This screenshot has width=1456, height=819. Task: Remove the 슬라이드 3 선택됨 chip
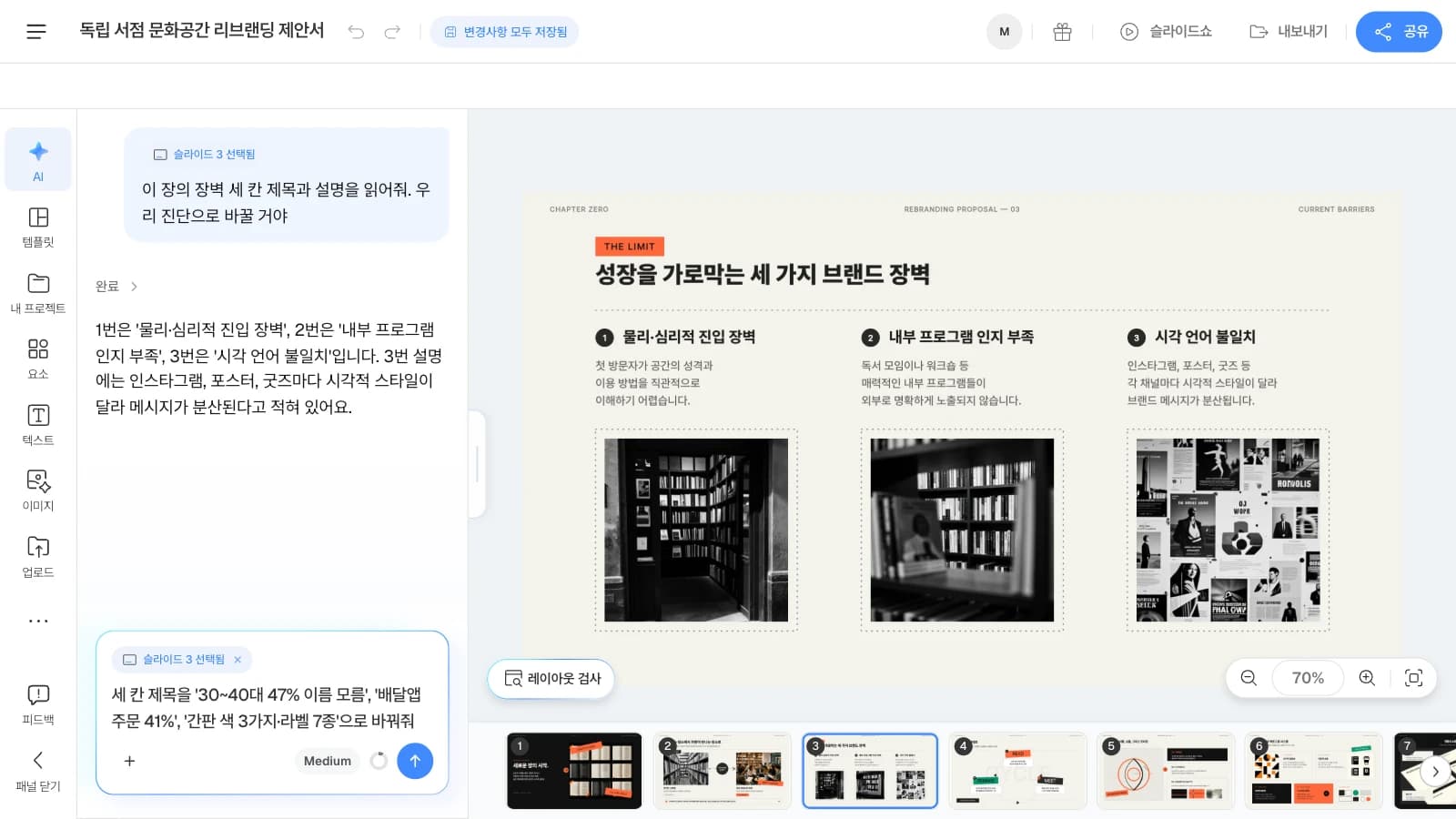pos(238,660)
